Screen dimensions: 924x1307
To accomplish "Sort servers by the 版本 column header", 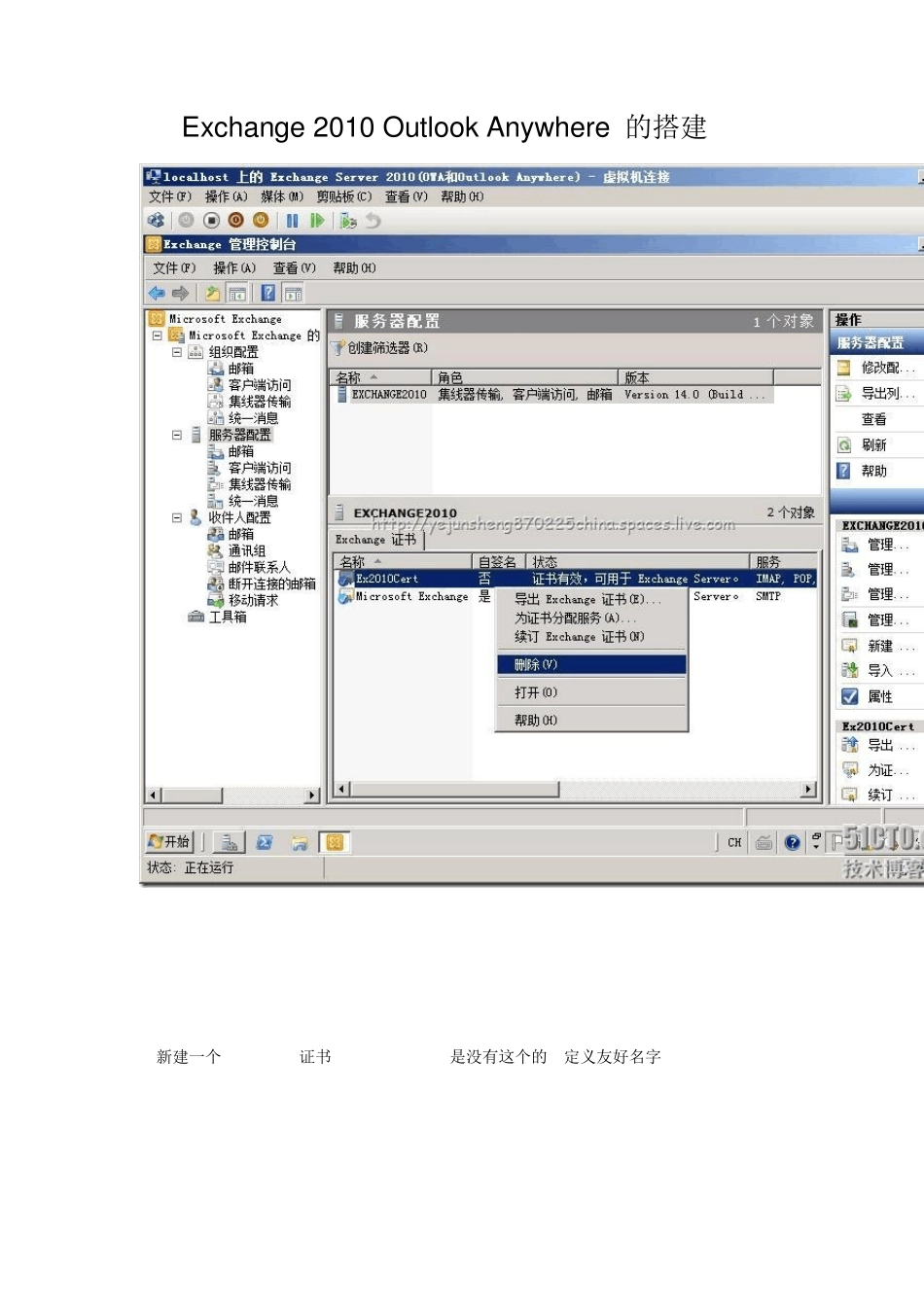I will click(695, 377).
